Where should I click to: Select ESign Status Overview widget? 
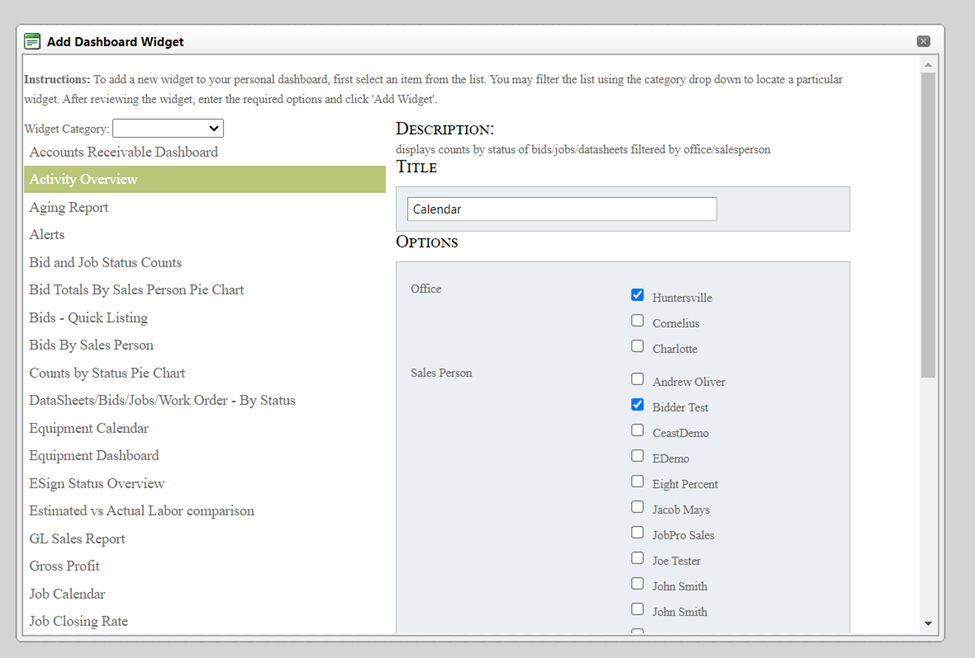(97, 483)
